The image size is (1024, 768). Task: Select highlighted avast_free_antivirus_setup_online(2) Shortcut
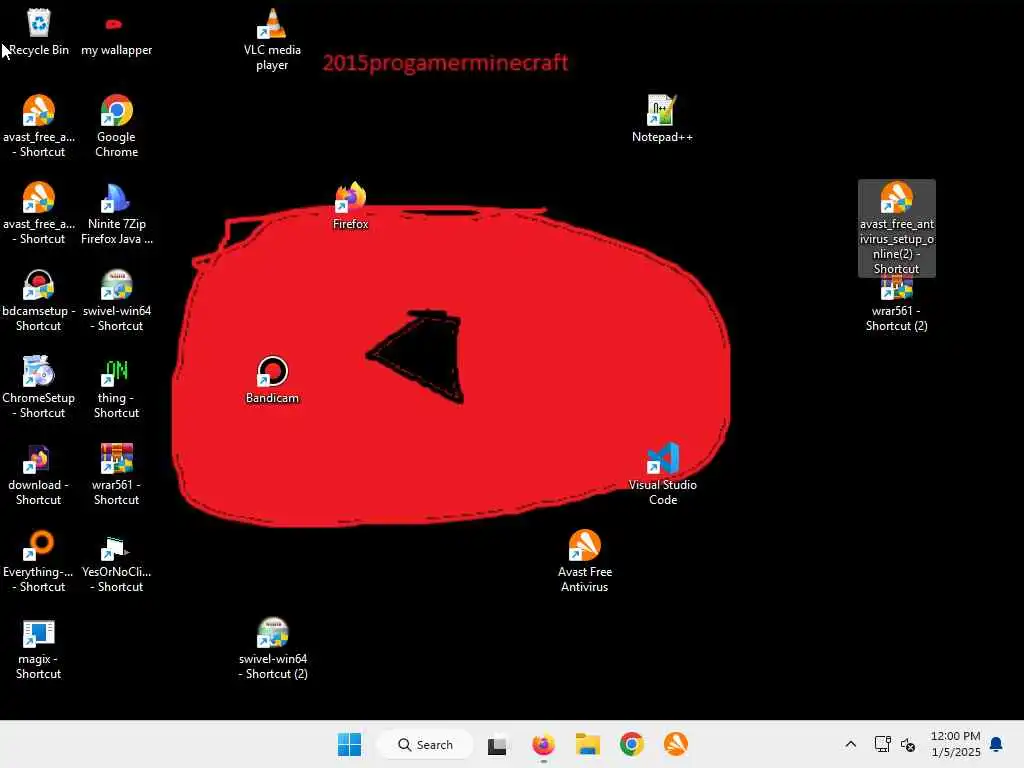[896, 228]
